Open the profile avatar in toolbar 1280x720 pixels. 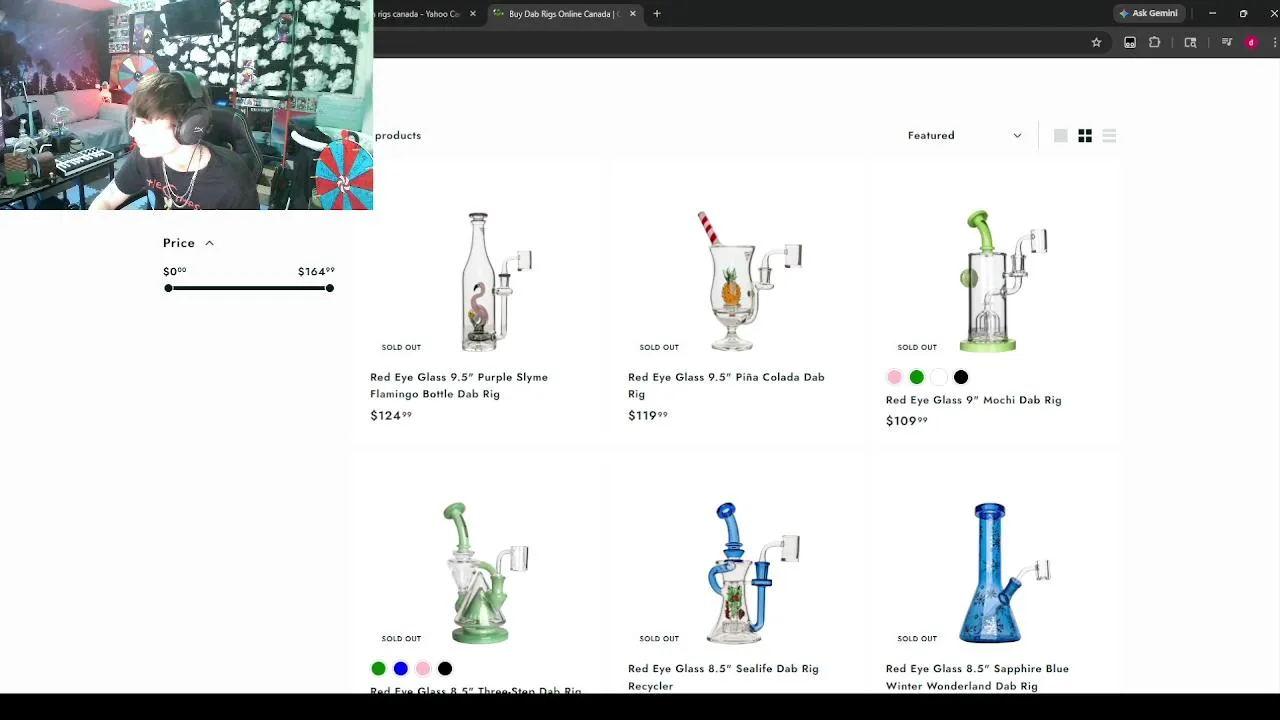click(1251, 42)
